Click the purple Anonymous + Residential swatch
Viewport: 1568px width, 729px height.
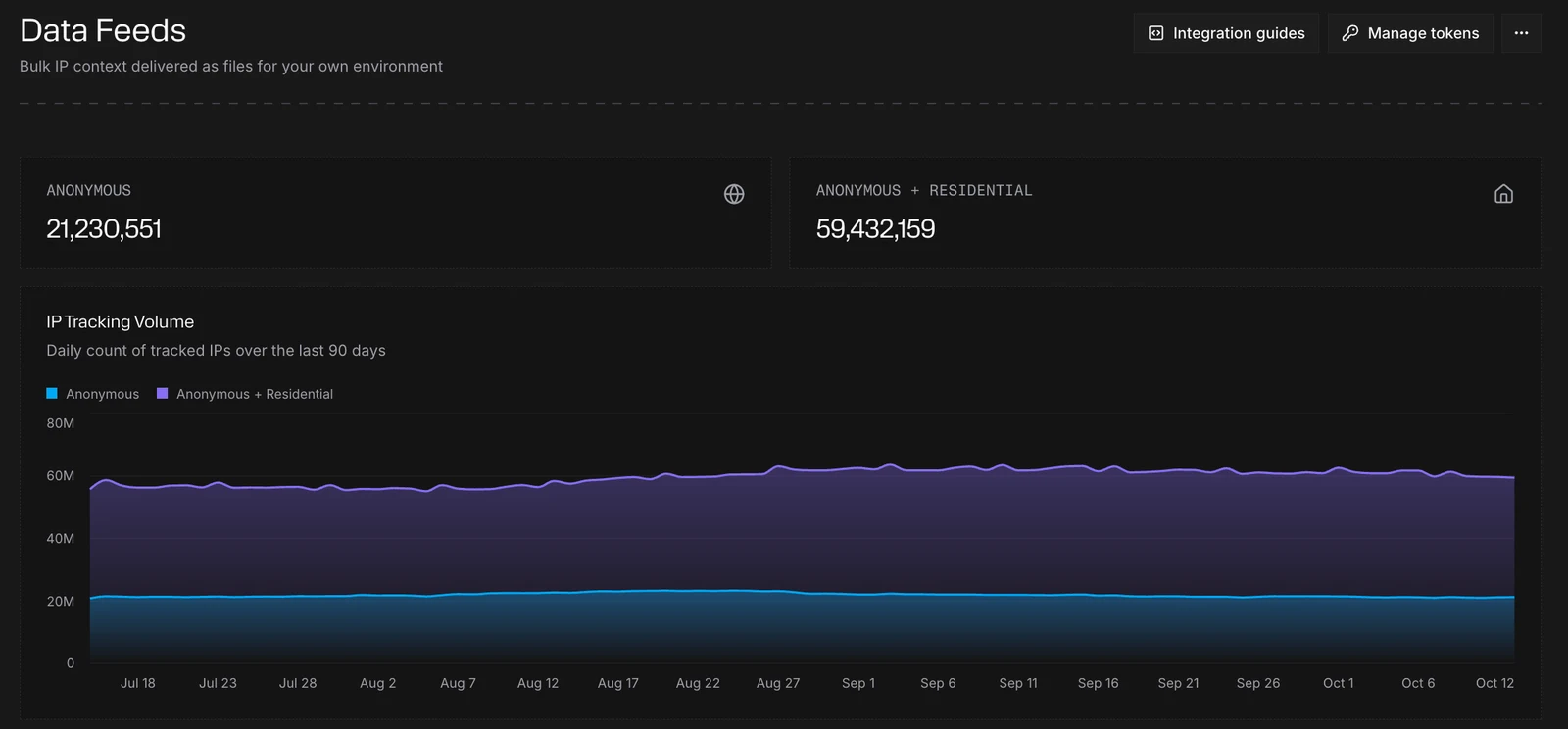pyautogui.click(x=163, y=393)
